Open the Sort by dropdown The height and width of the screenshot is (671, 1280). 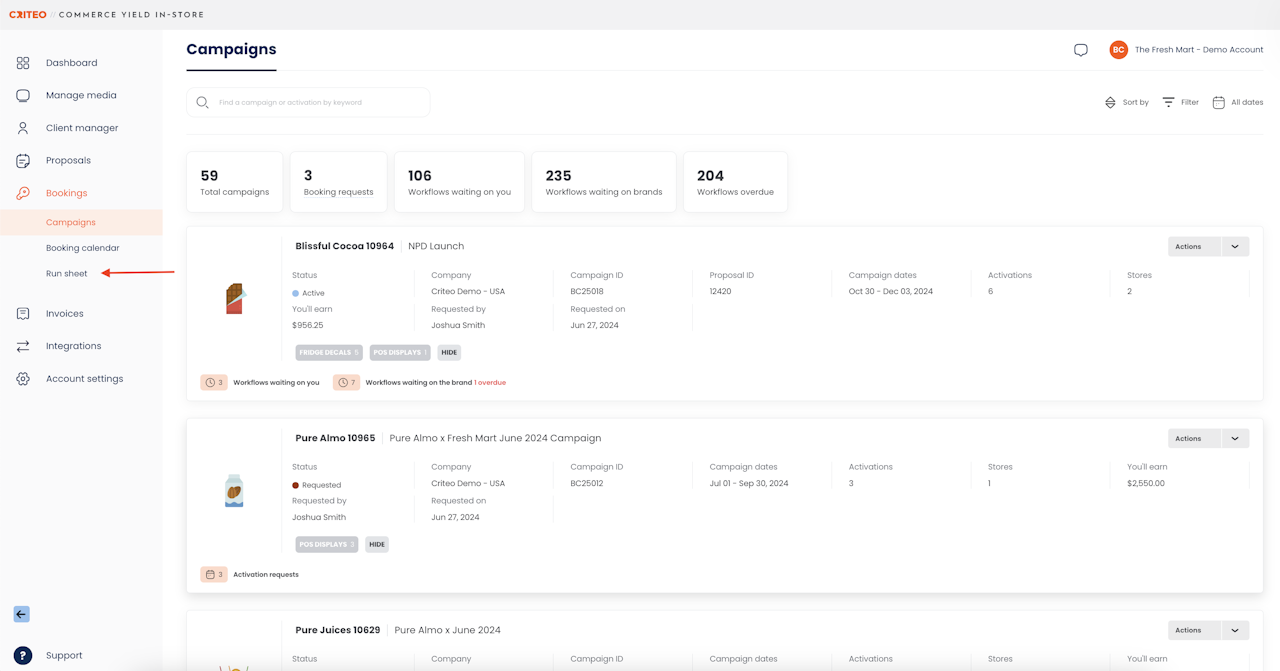pos(1127,102)
